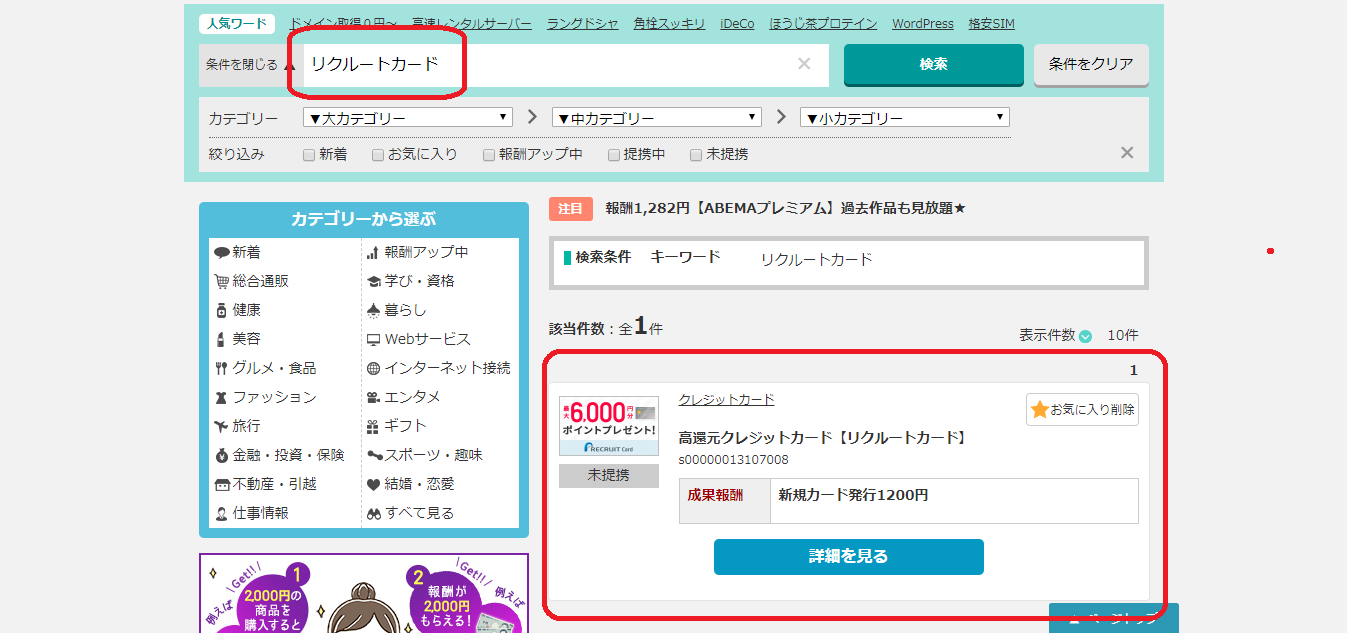Choose the 暮らし category icon
1347x633 pixels.
coord(373,311)
